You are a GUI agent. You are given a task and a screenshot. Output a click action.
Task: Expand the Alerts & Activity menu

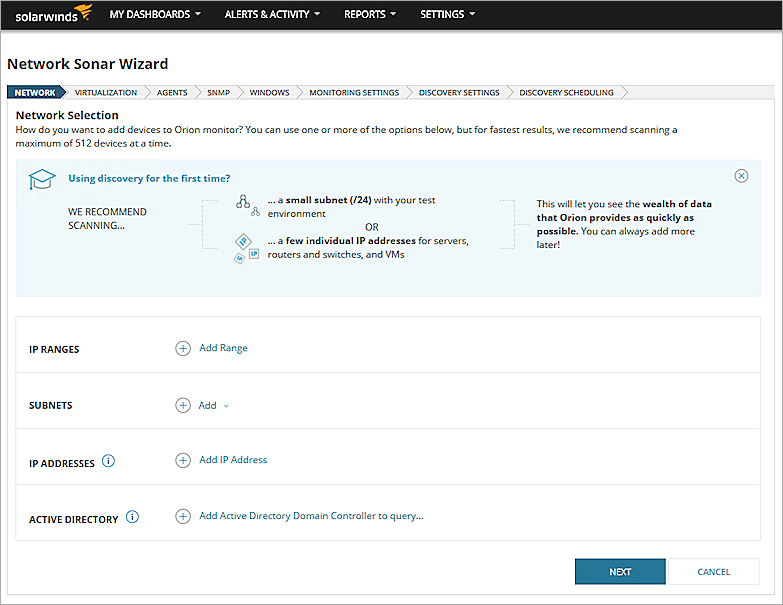[272, 15]
